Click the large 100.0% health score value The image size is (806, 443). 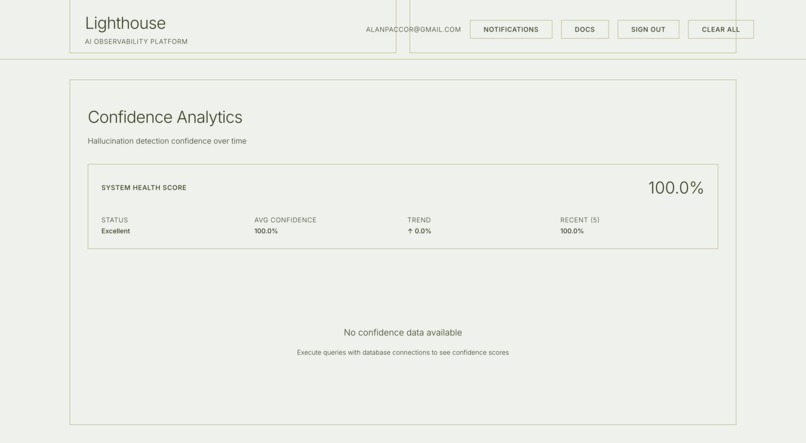(x=675, y=188)
